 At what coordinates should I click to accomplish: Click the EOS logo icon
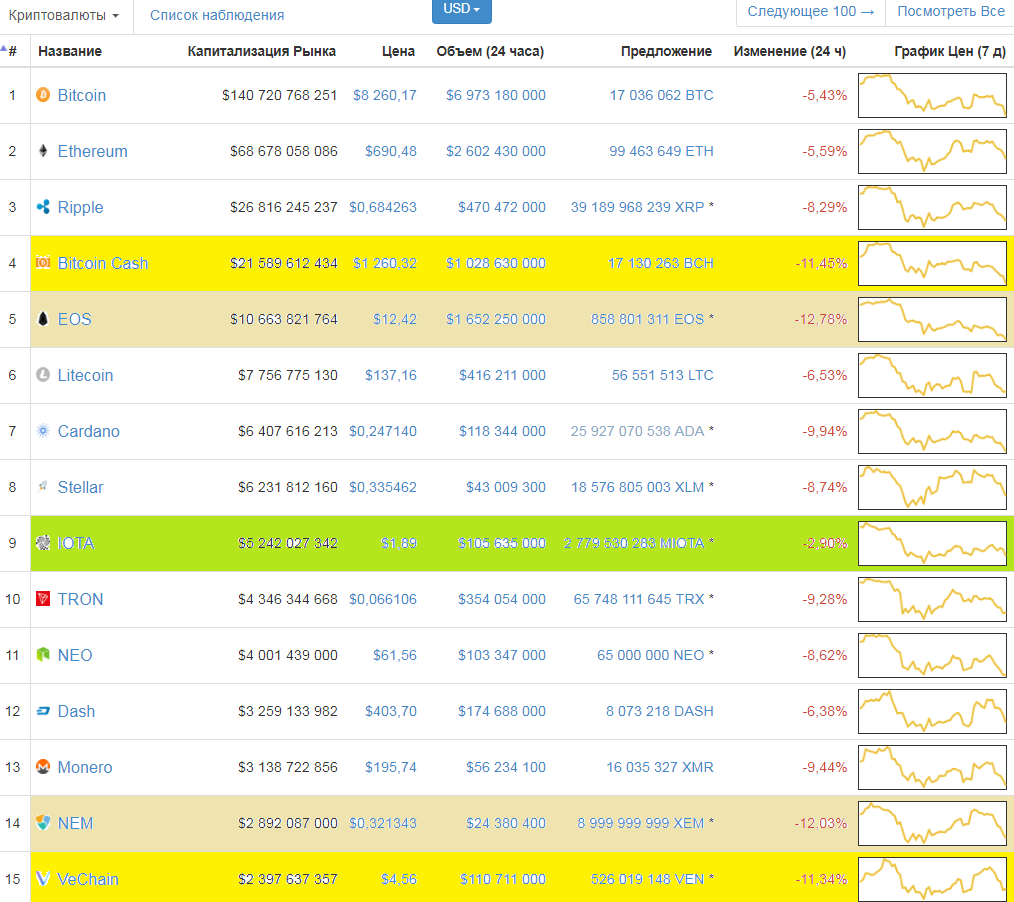point(42,319)
